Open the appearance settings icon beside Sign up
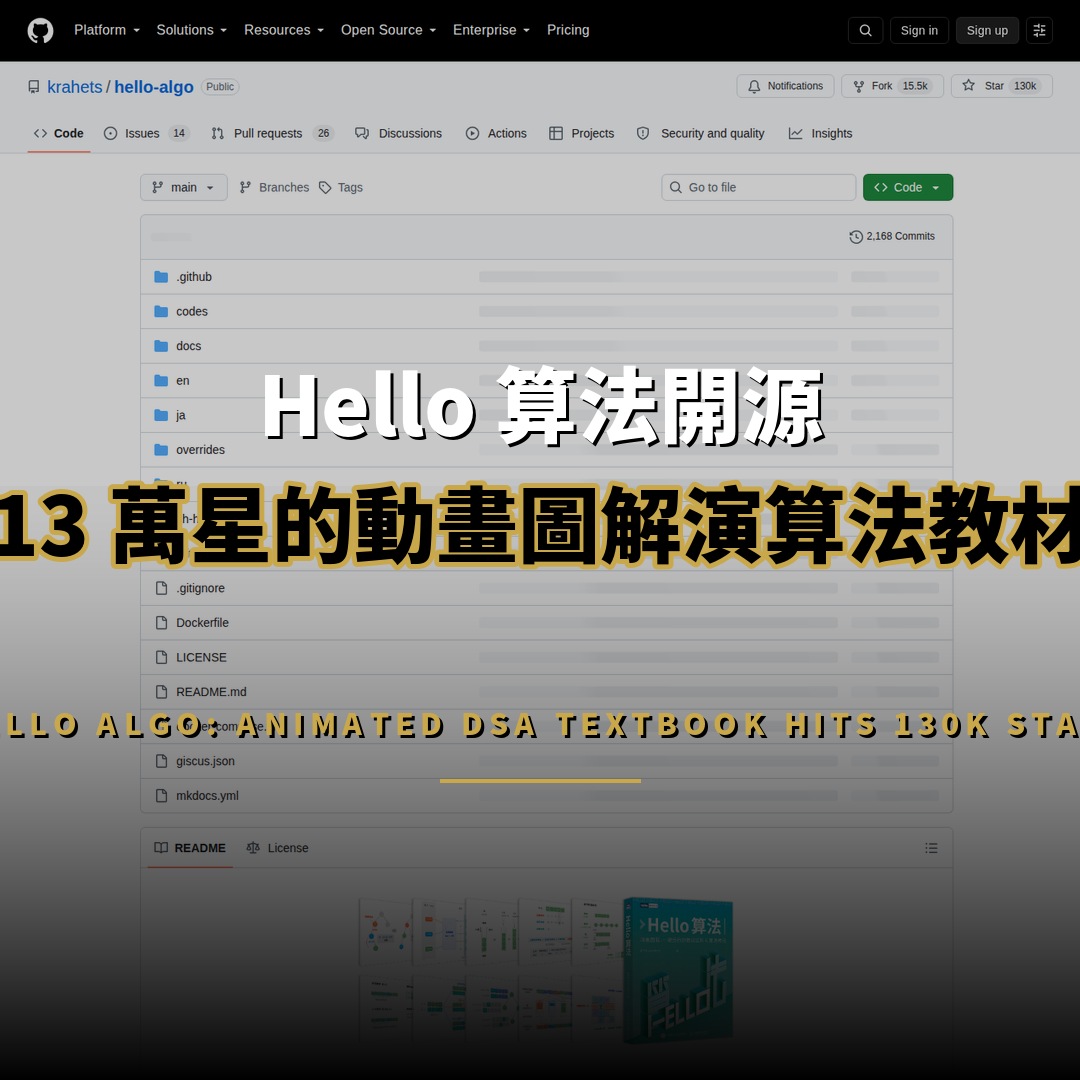The width and height of the screenshot is (1080, 1080). point(1039,30)
